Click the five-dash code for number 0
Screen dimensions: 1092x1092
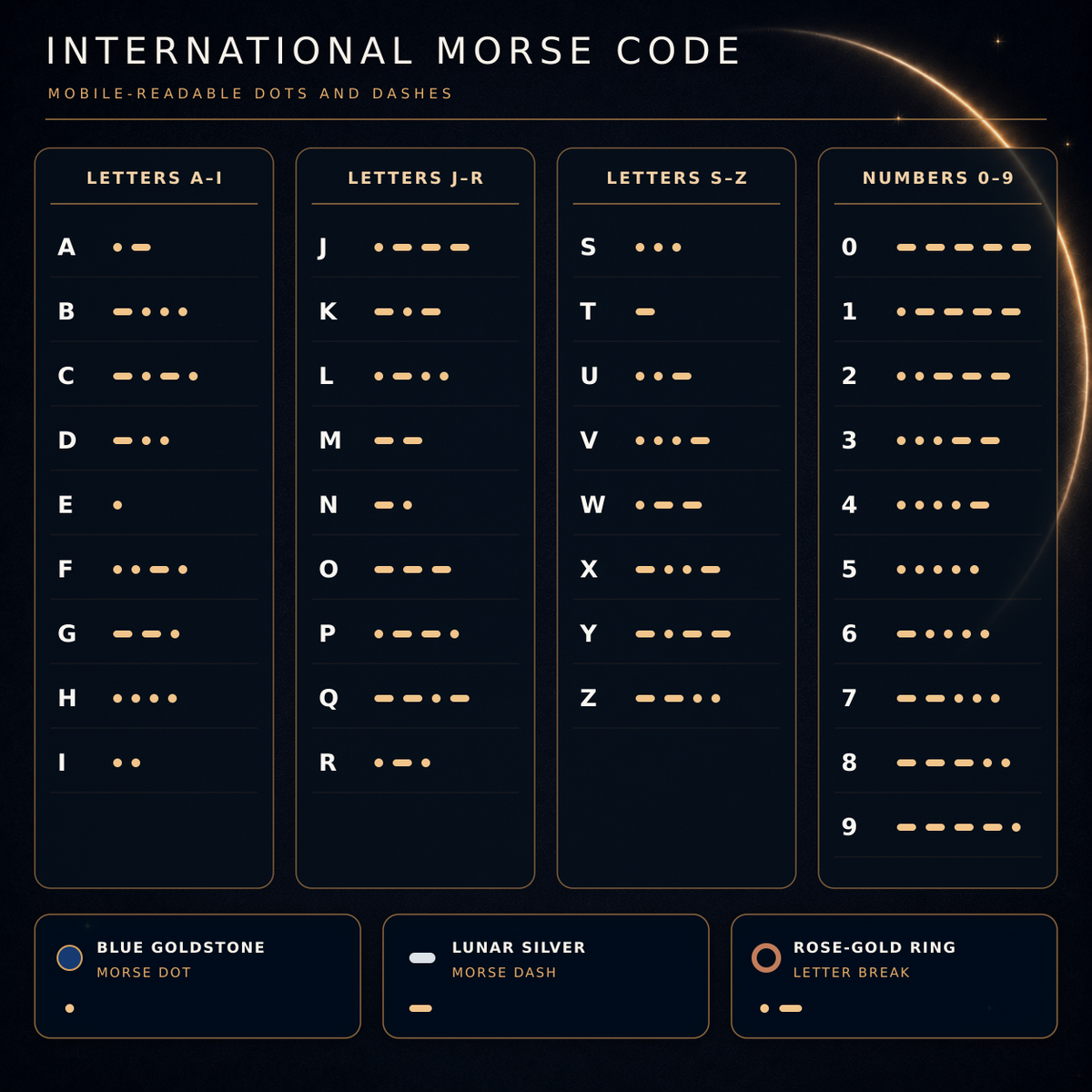(964, 248)
